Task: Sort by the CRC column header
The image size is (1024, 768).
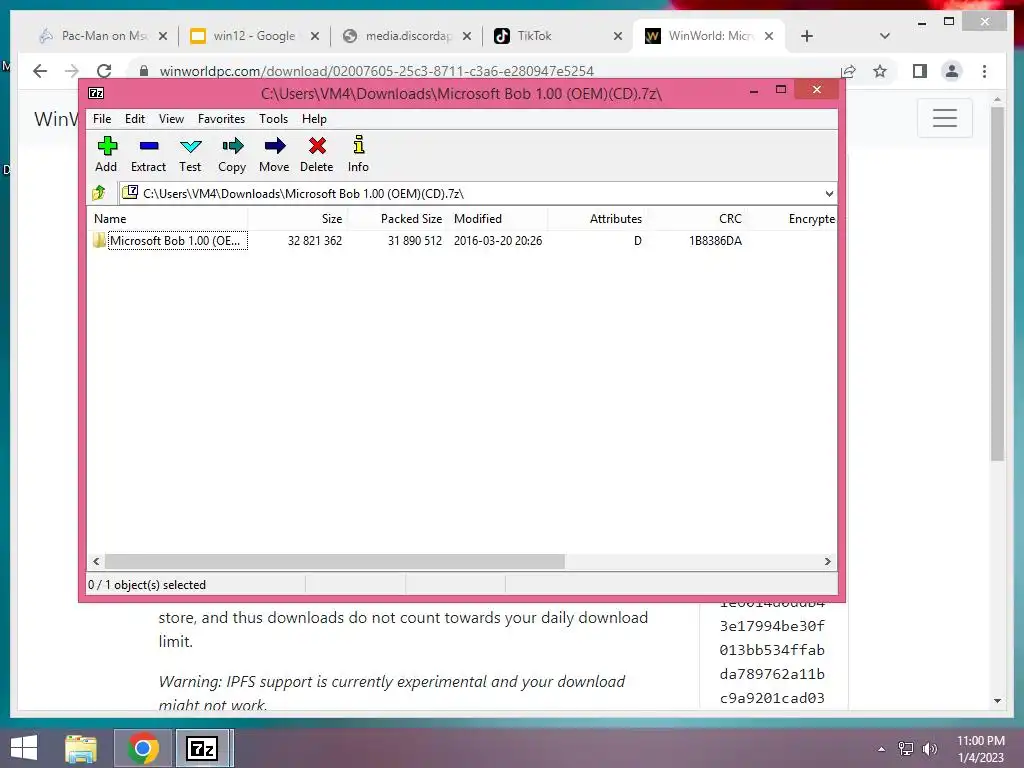Action: tap(697, 219)
